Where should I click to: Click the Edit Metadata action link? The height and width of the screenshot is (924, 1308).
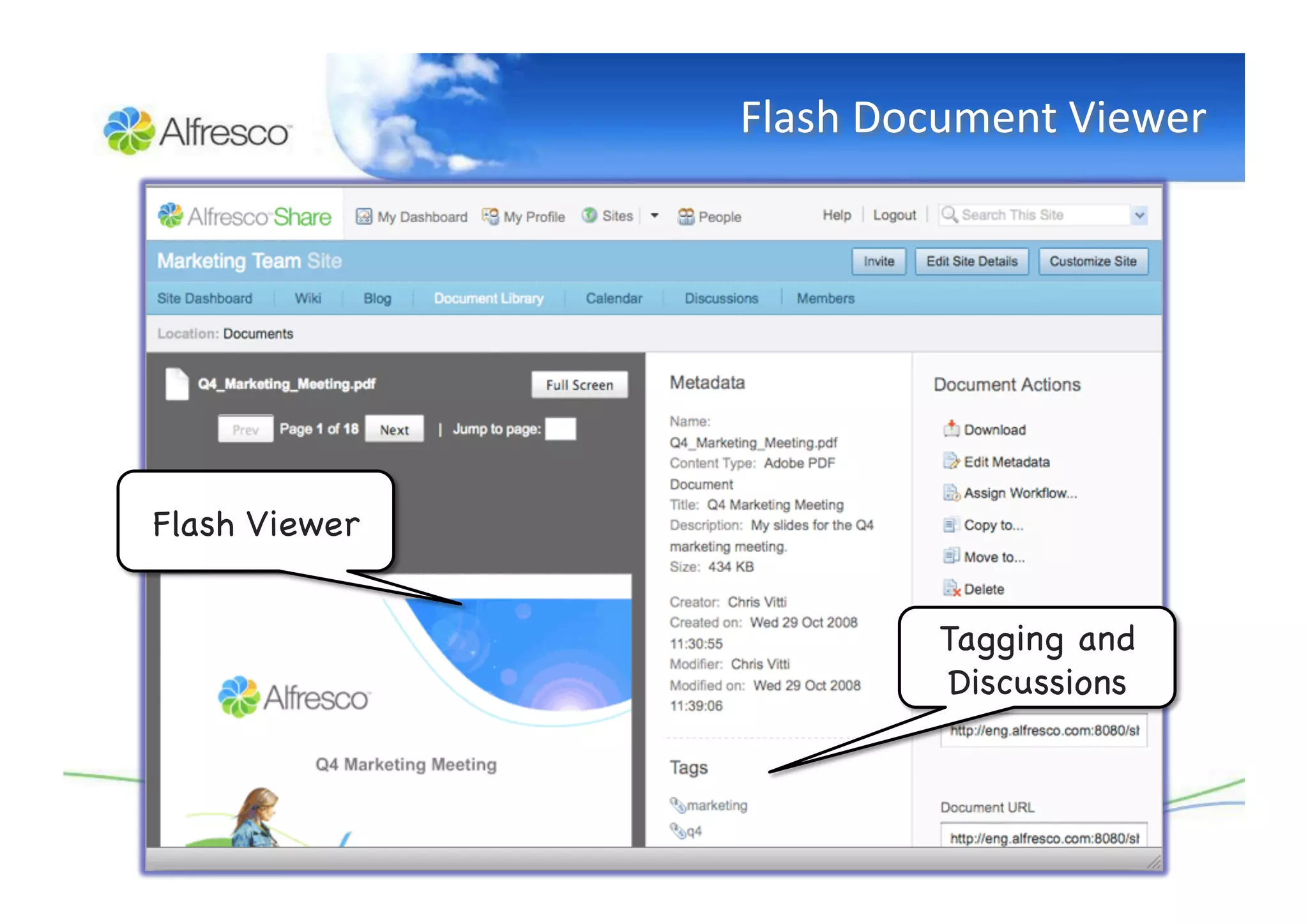pyautogui.click(x=1007, y=462)
